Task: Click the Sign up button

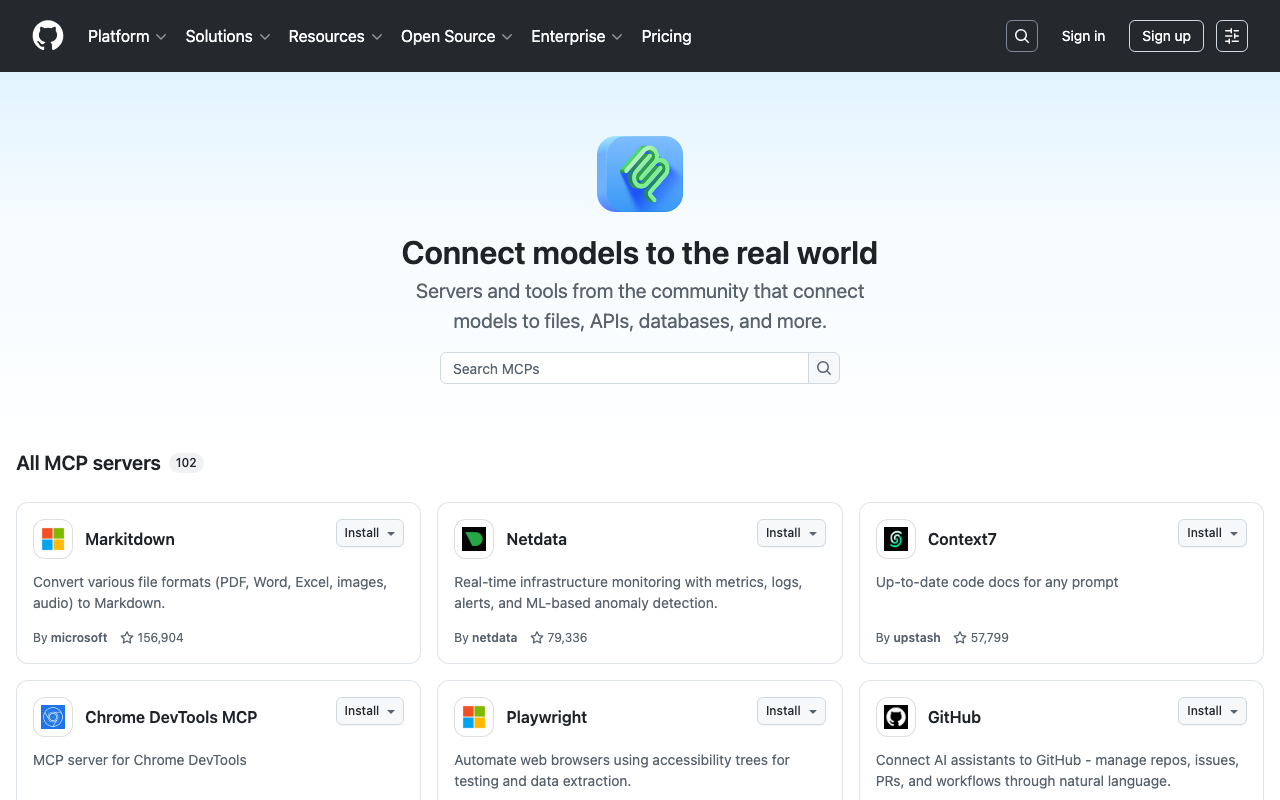Action: click(x=1166, y=36)
